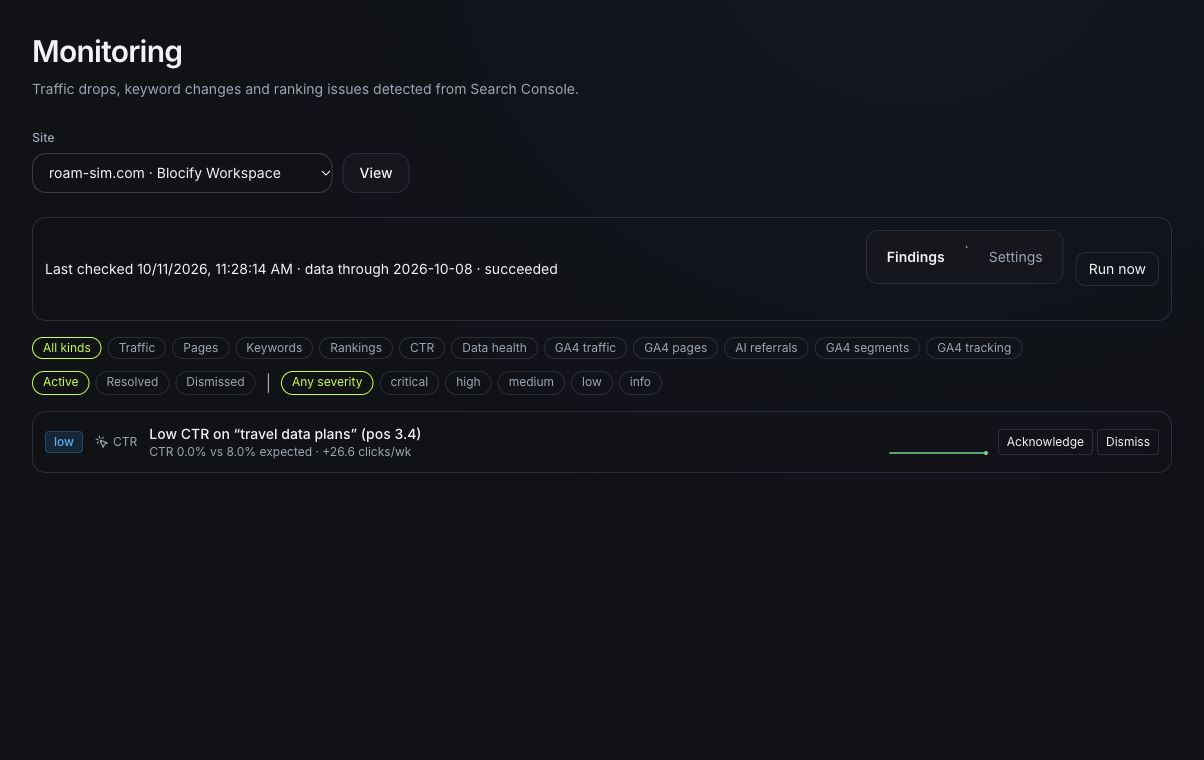Show Active findings

coord(61,382)
